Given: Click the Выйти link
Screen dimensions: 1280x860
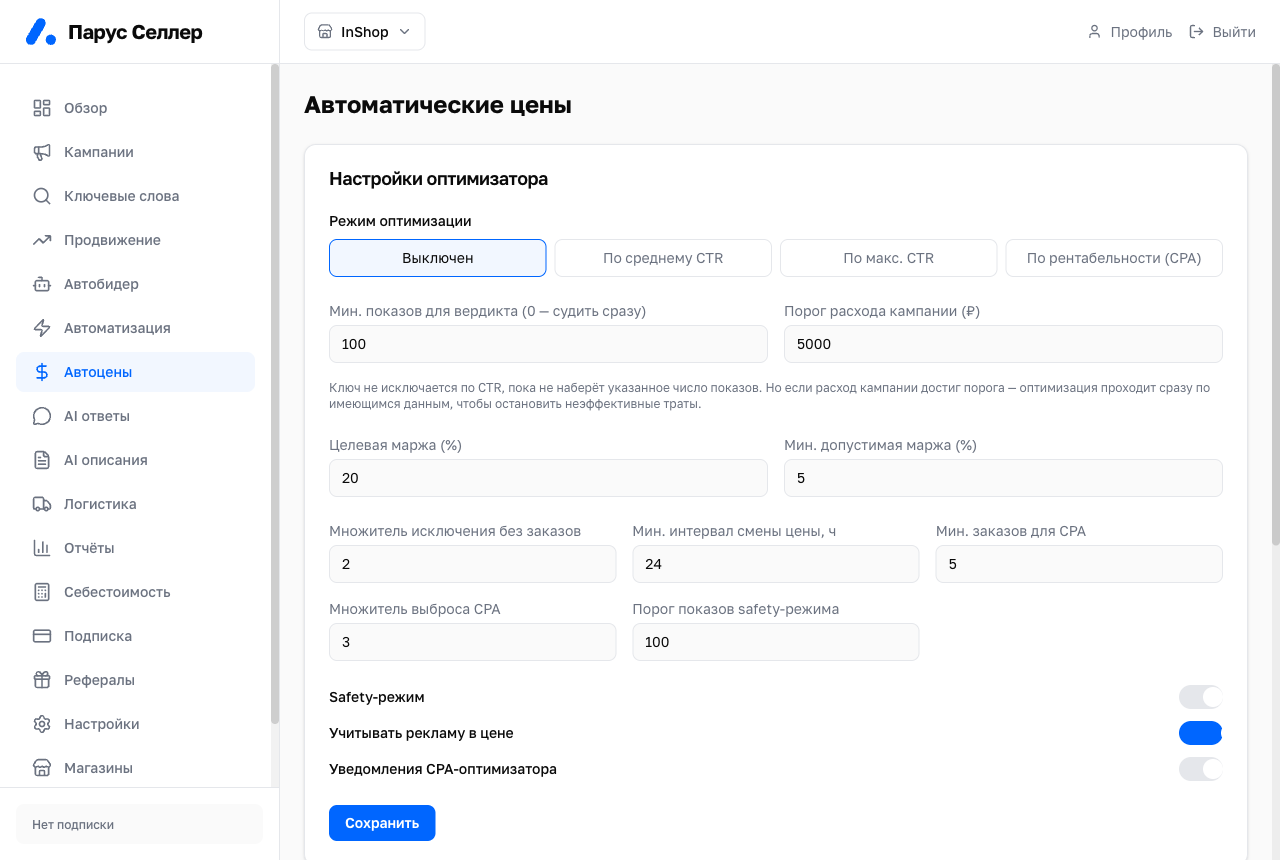Looking at the screenshot, I should point(1222,32).
